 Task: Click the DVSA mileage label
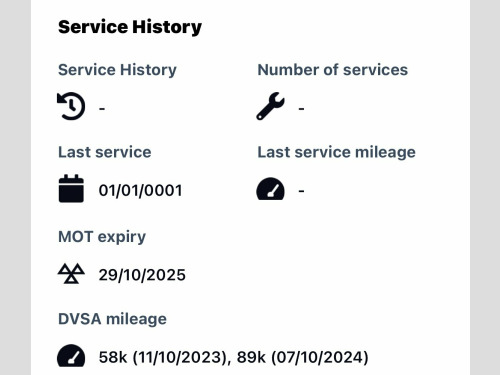(112, 319)
